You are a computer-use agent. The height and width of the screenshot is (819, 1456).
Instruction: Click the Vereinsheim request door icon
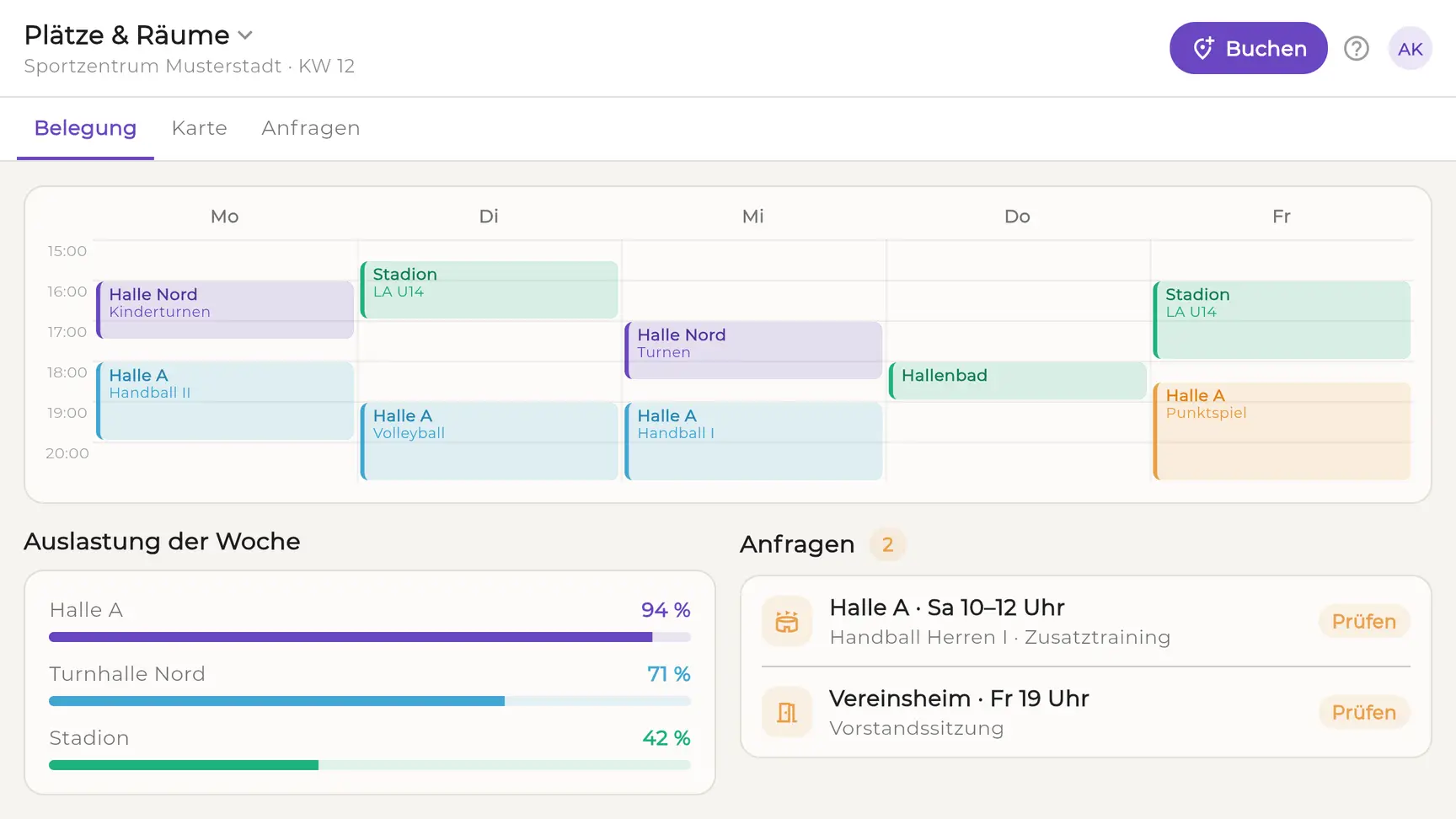(x=786, y=713)
